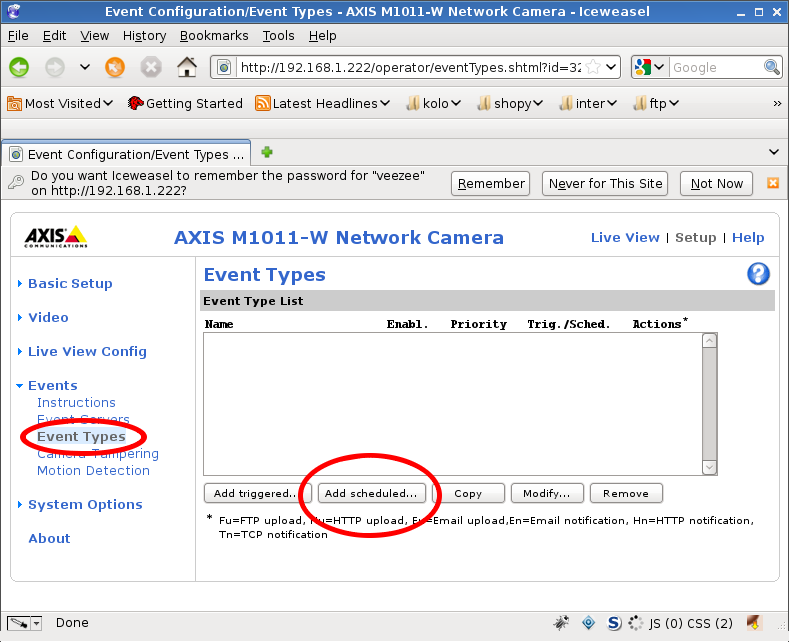
Task: Click the blue diamond status bar icon
Action: [588, 623]
